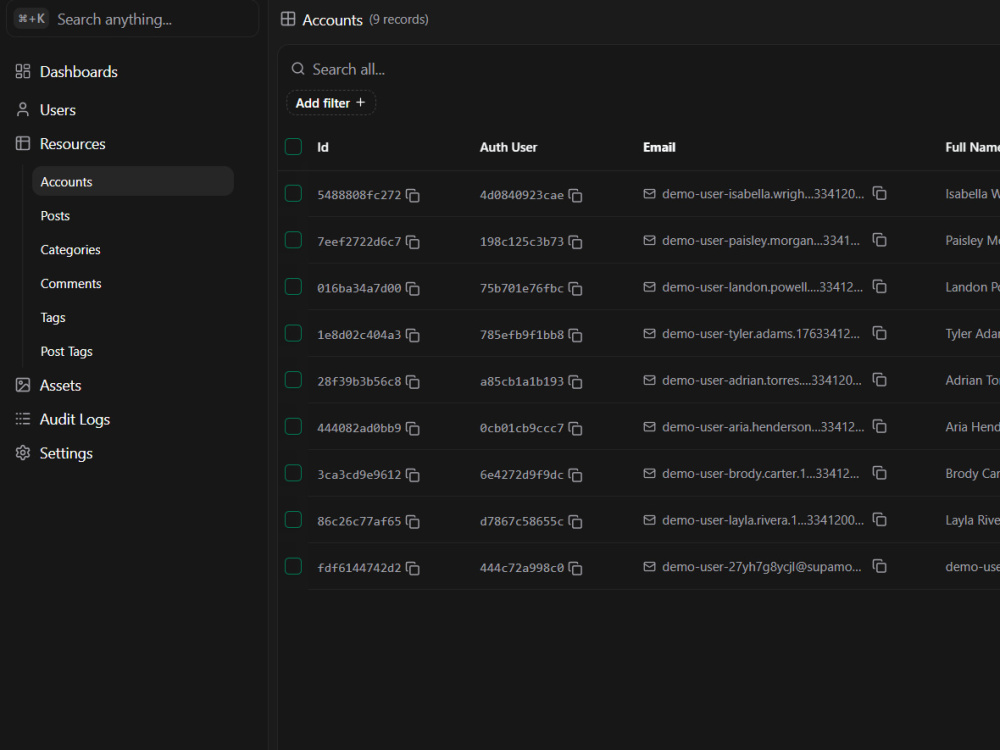Copy the layla.rivera email address
Image resolution: width=1000 pixels, height=750 pixels.
tap(879, 519)
